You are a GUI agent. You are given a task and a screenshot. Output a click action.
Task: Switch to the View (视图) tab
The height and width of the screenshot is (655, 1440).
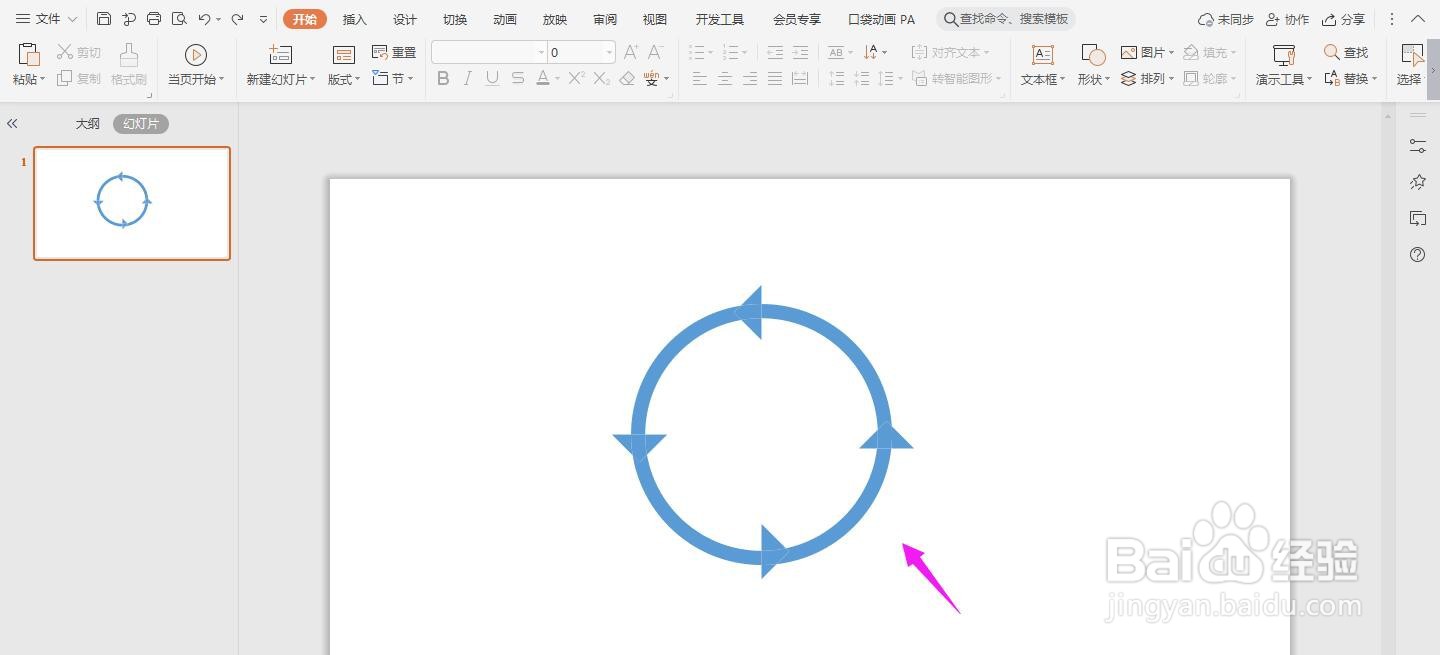point(655,19)
